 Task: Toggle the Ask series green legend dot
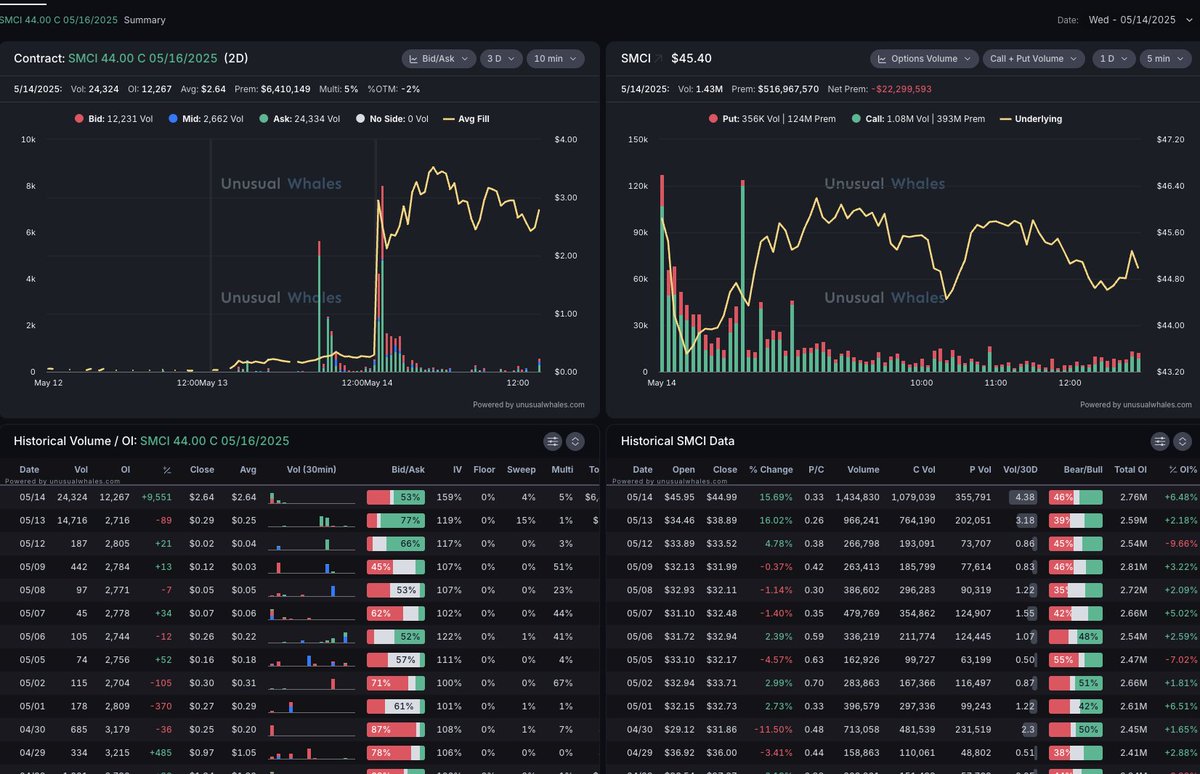[263, 119]
